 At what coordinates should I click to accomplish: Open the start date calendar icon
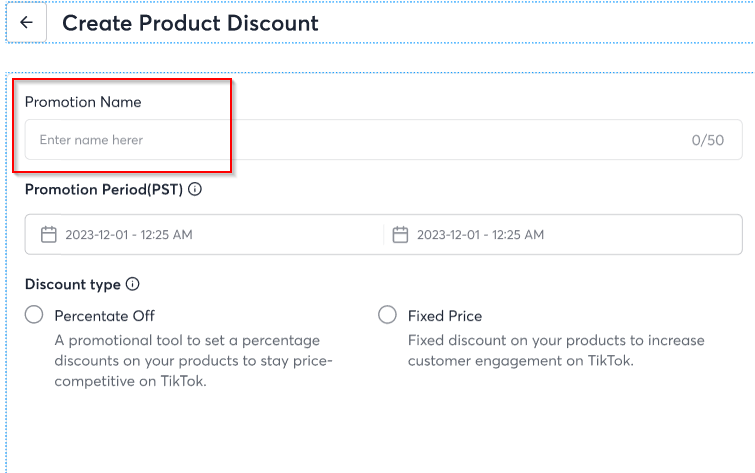(49, 235)
